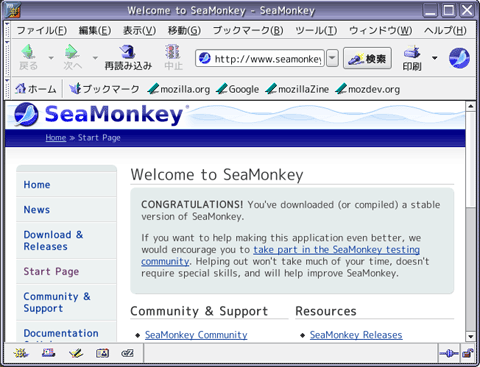The width and height of the screenshot is (480, 367).
Task: Expand the URL bar history dropdown
Action: [x=332, y=58]
